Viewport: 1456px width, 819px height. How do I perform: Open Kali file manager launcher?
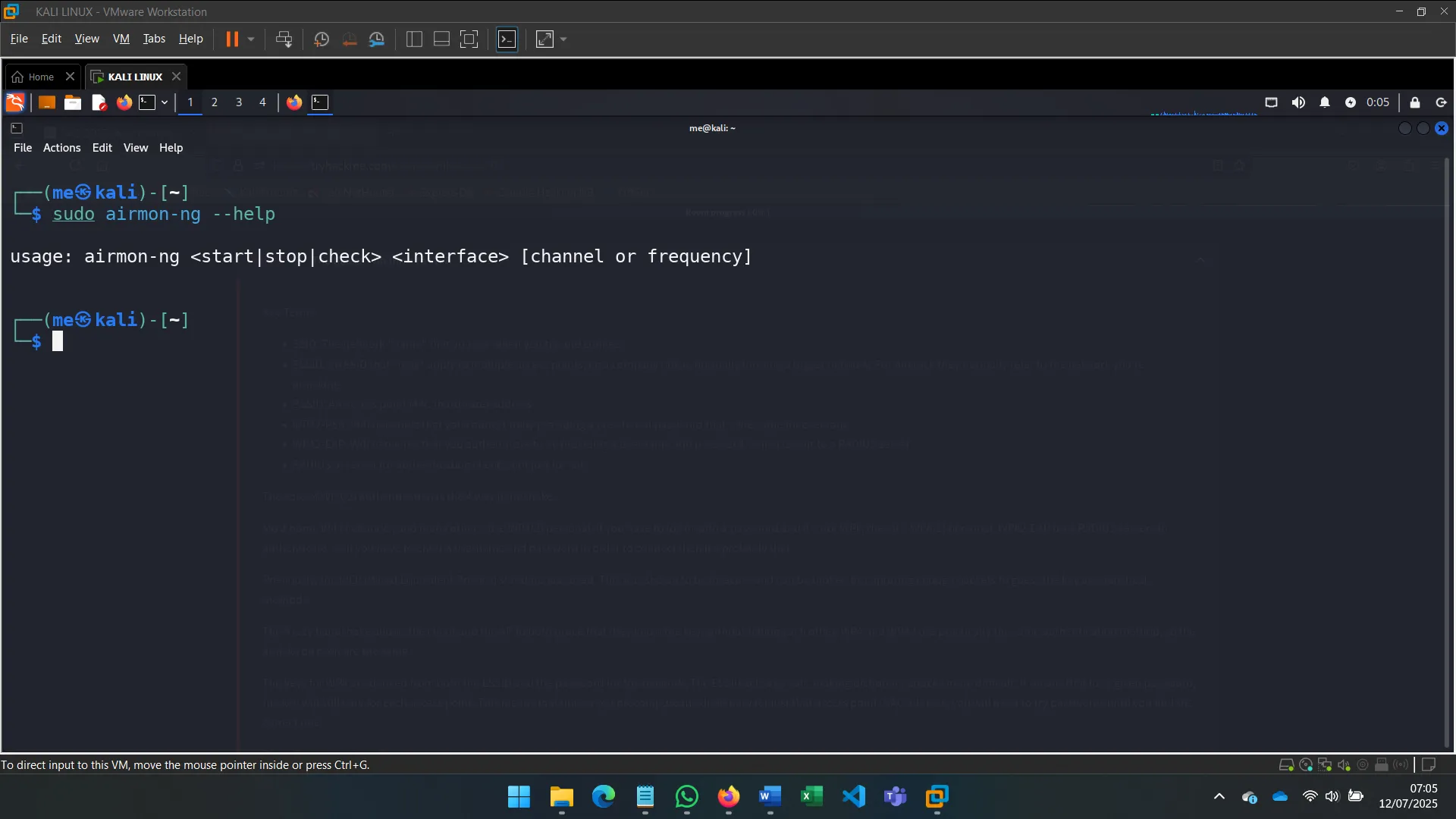(x=73, y=102)
